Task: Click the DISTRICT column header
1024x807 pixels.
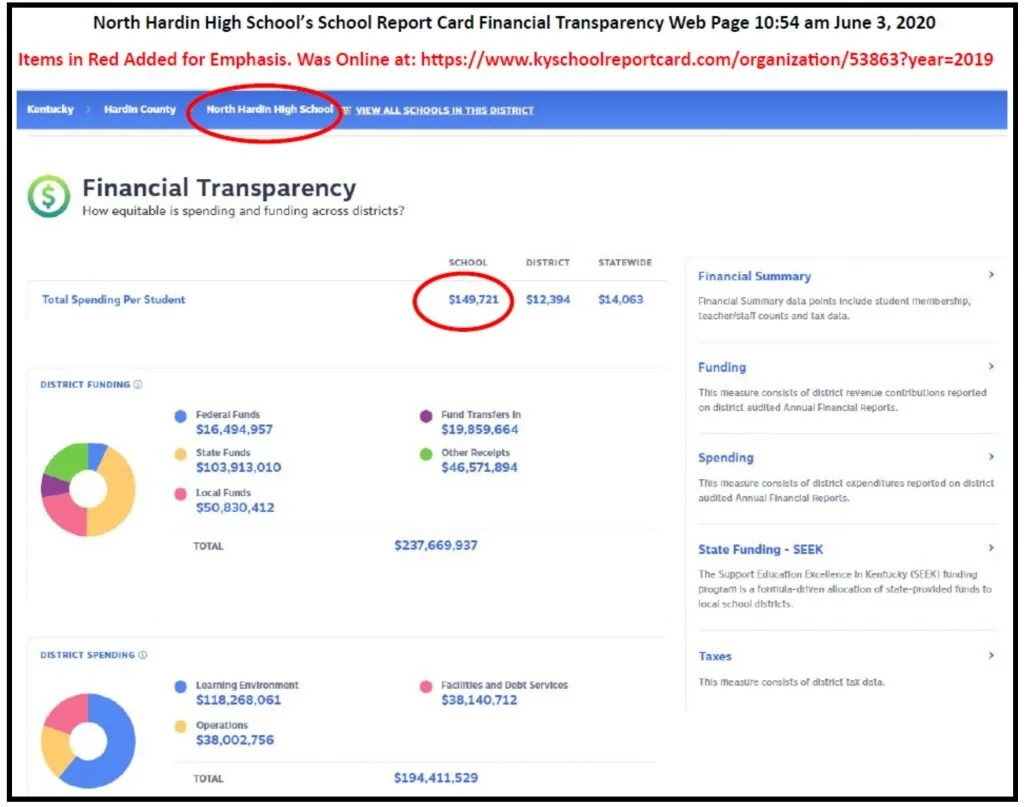Action: point(548,262)
